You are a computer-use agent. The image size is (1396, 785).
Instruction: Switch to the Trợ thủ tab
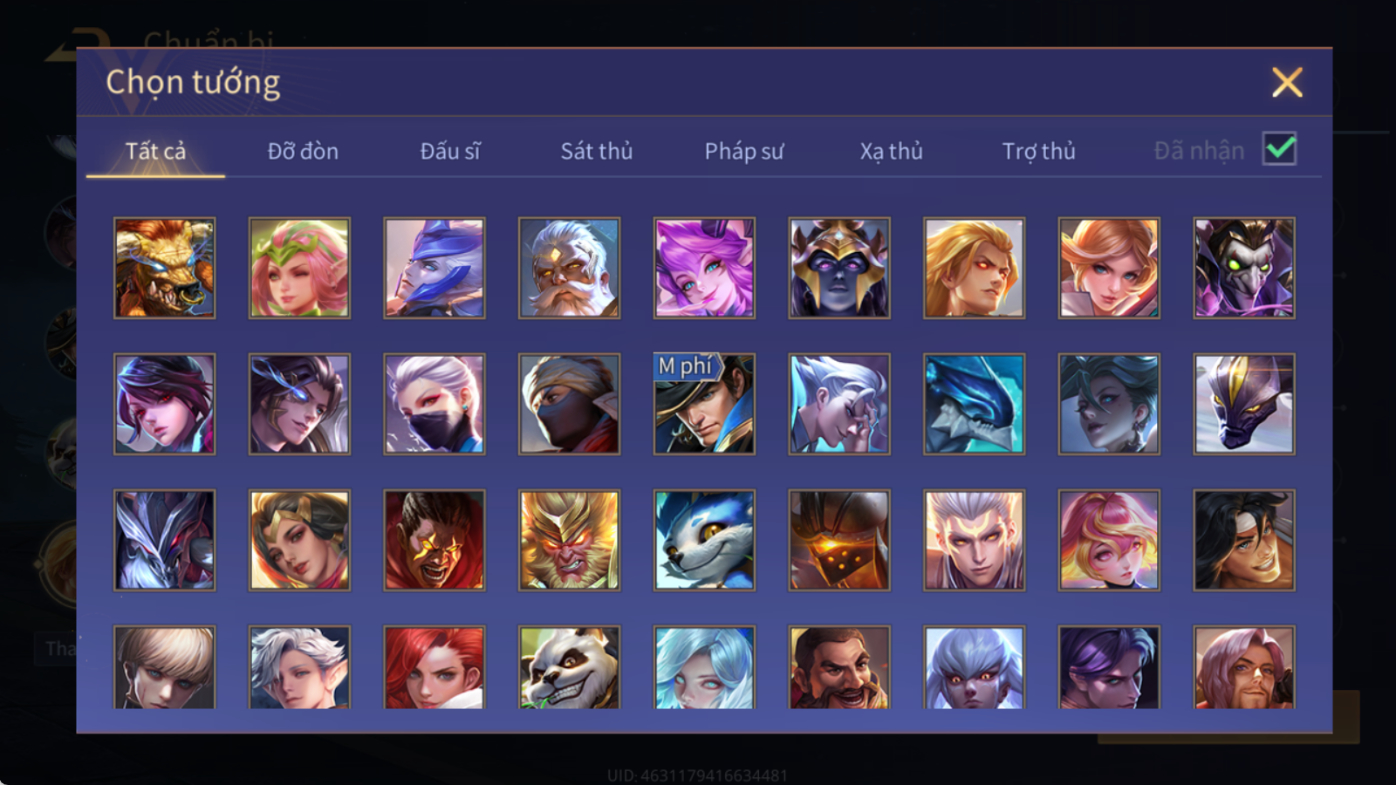pos(1039,151)
